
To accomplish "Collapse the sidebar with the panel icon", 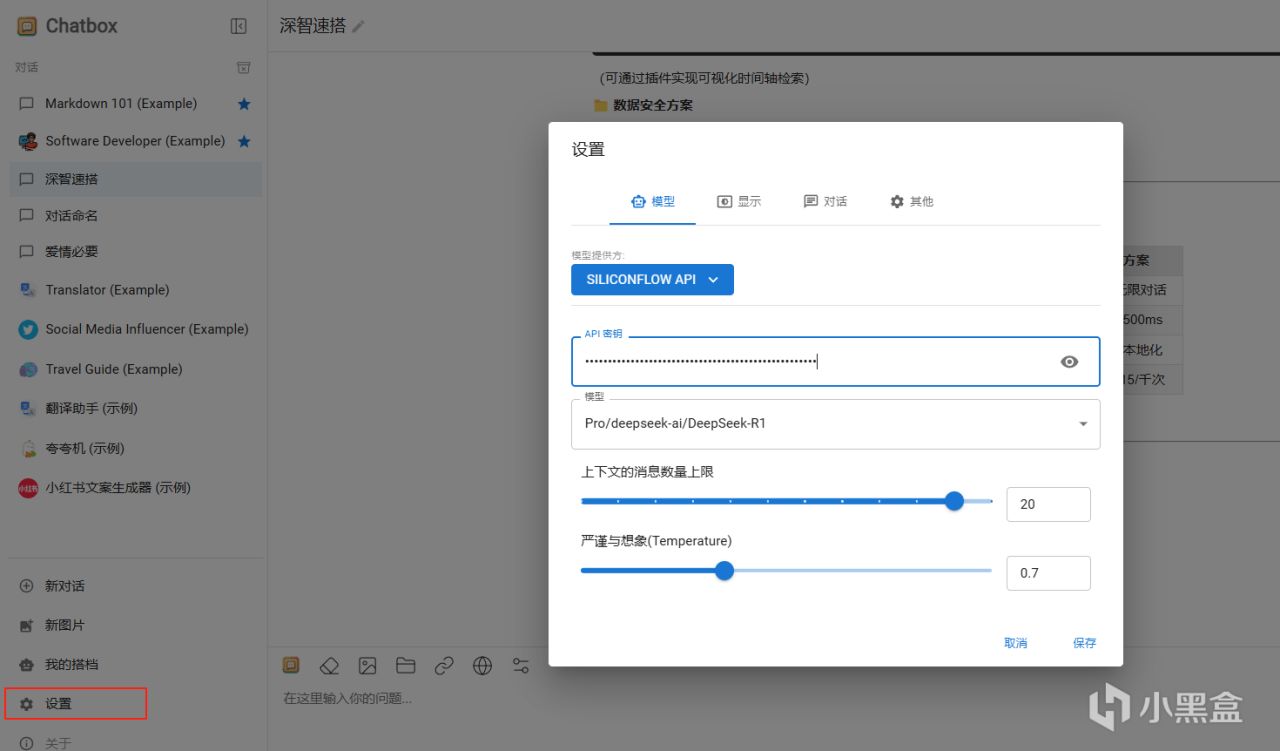I will [238, 26].
